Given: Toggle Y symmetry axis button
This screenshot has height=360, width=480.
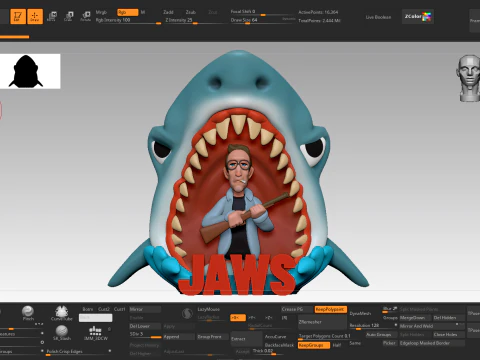Looking at the screenshot, I should click(x=253, y=318).
